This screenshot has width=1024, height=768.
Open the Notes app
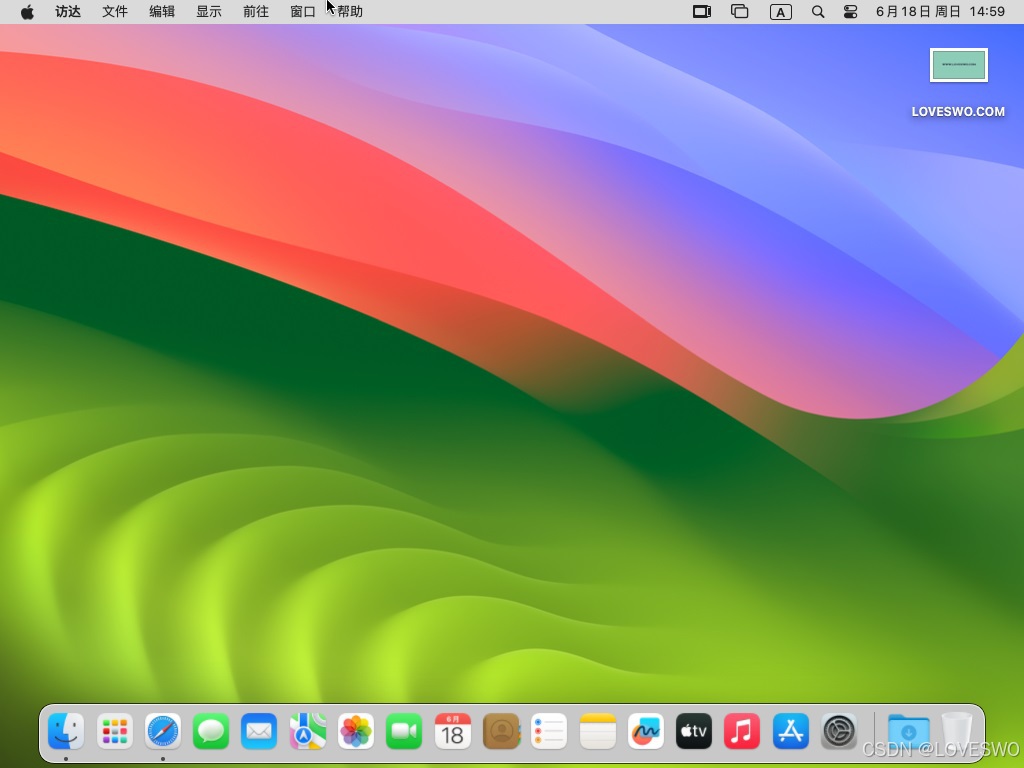click(598, 731)
